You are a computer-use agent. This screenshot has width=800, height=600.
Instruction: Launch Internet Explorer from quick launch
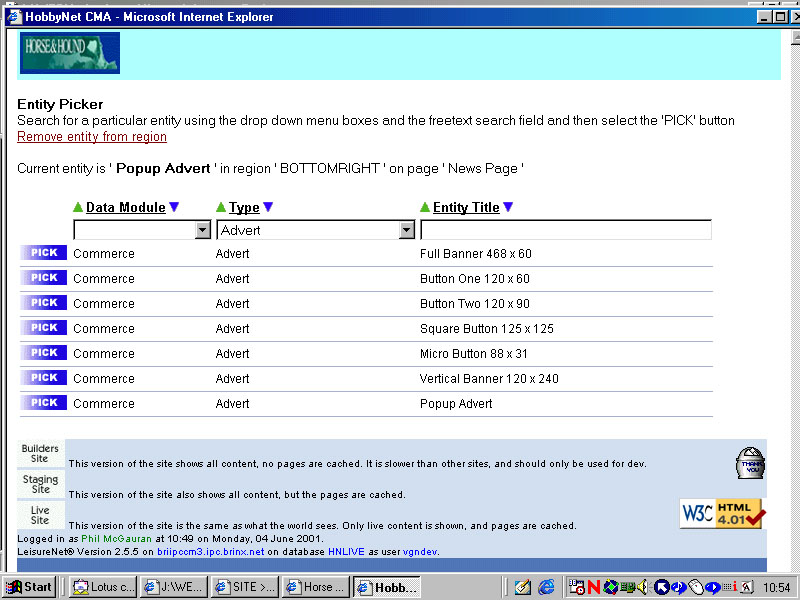pyautogui.click(x=546, y=587)
